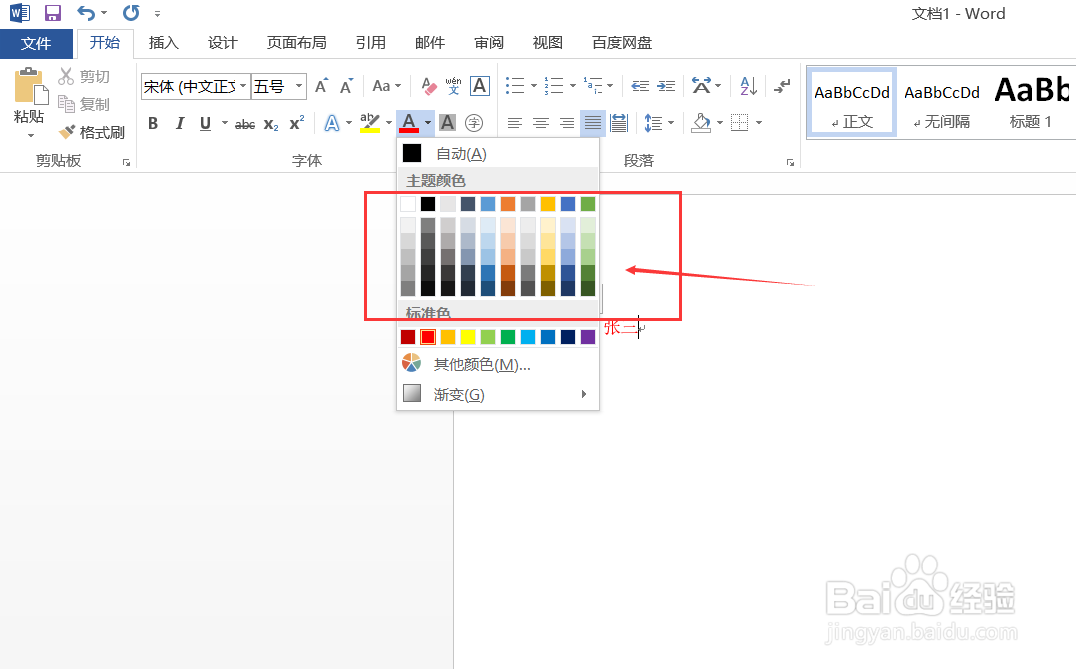Screen dimensions: 1076x669
Task: Click the Undo arrow icon
Action: coord(86,13)
